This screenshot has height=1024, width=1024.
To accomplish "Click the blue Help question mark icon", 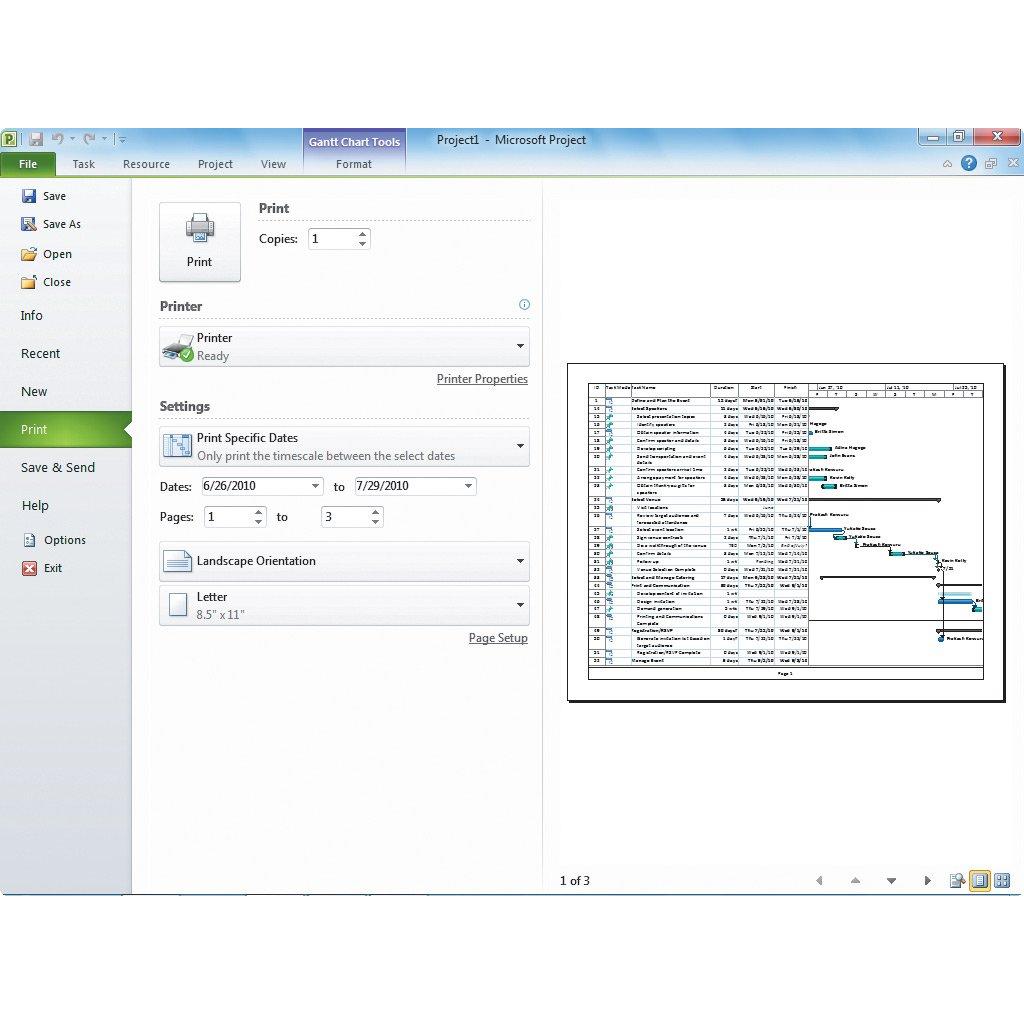I will click(x=968, y=163).
